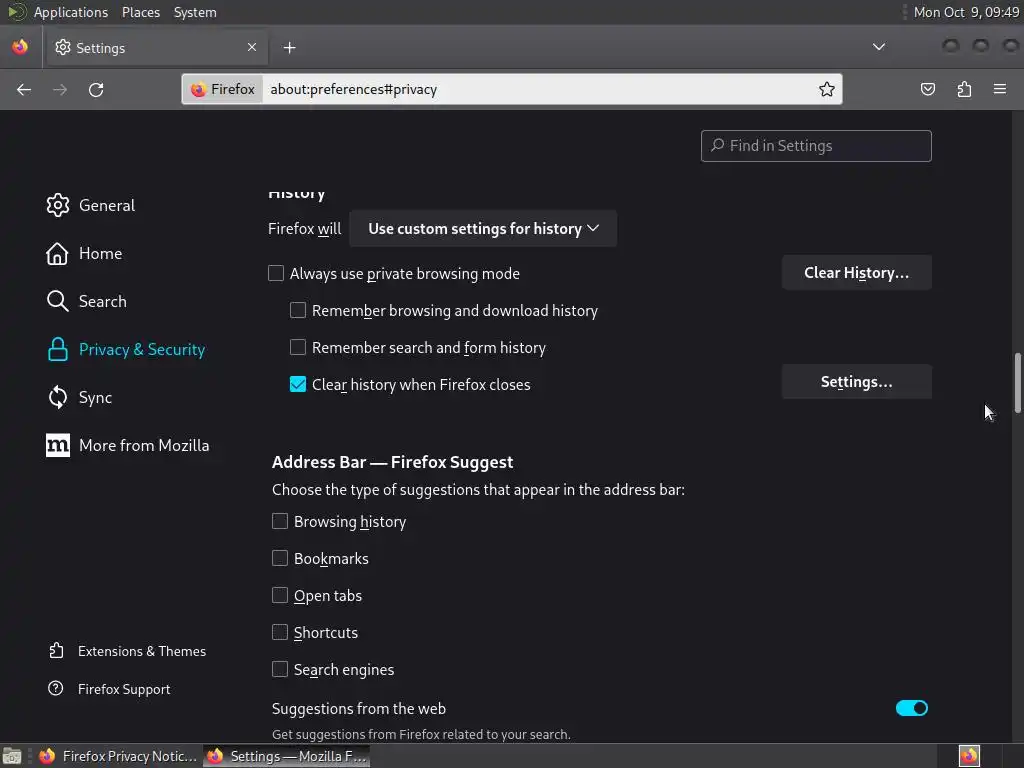Click the Search magnifier icon in sidebar
Screen dimensions: 1024x768
[x=57, y=301]
